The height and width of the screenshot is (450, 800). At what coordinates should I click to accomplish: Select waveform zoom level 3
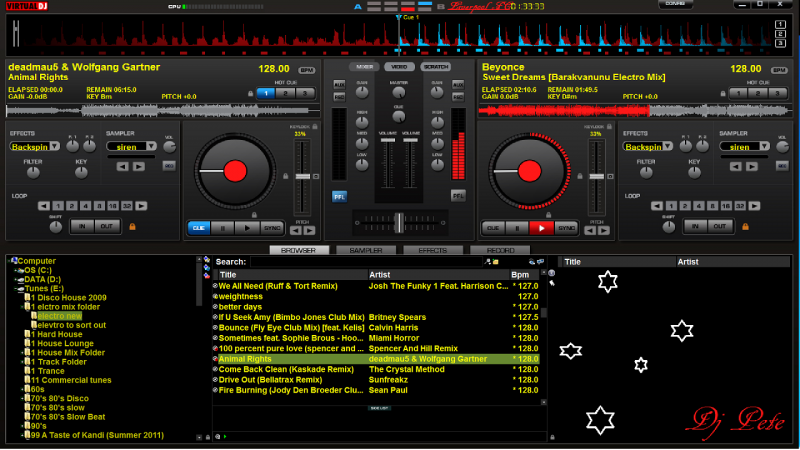click(780, 43)
